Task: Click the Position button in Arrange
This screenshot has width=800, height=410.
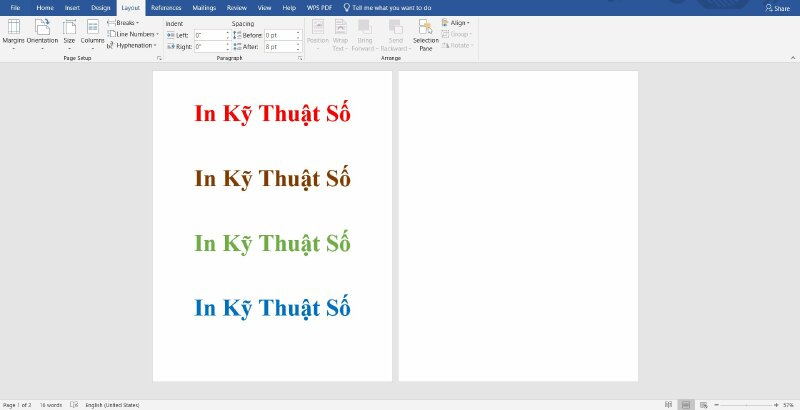Action: [x=317, y=35]
